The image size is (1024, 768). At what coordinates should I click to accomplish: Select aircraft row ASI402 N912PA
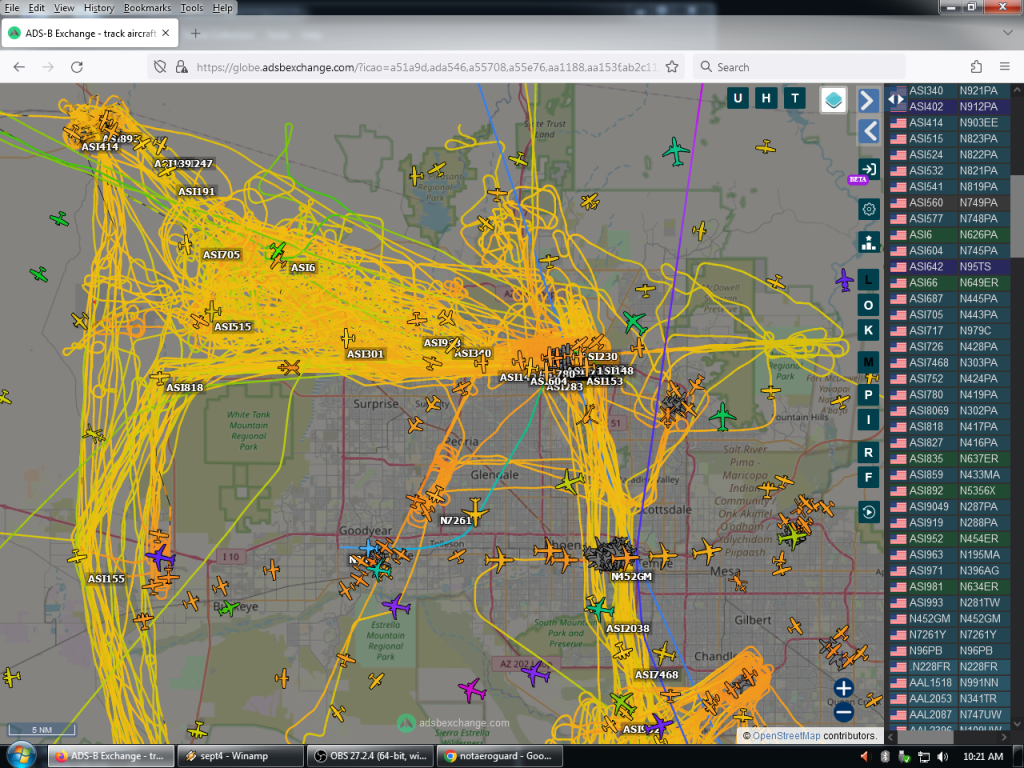949,106
